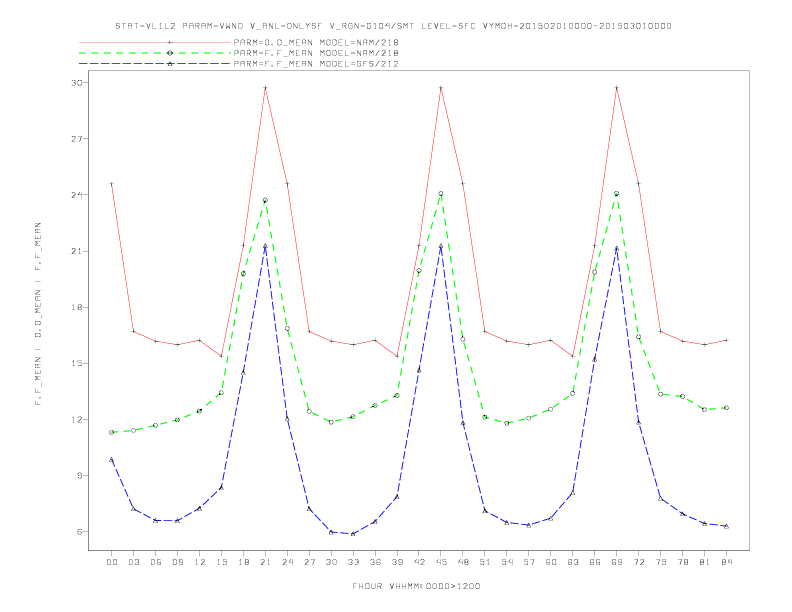Click x-axis tick label 03
Viewport: 792px width, 612px height.
coord(133,562)
